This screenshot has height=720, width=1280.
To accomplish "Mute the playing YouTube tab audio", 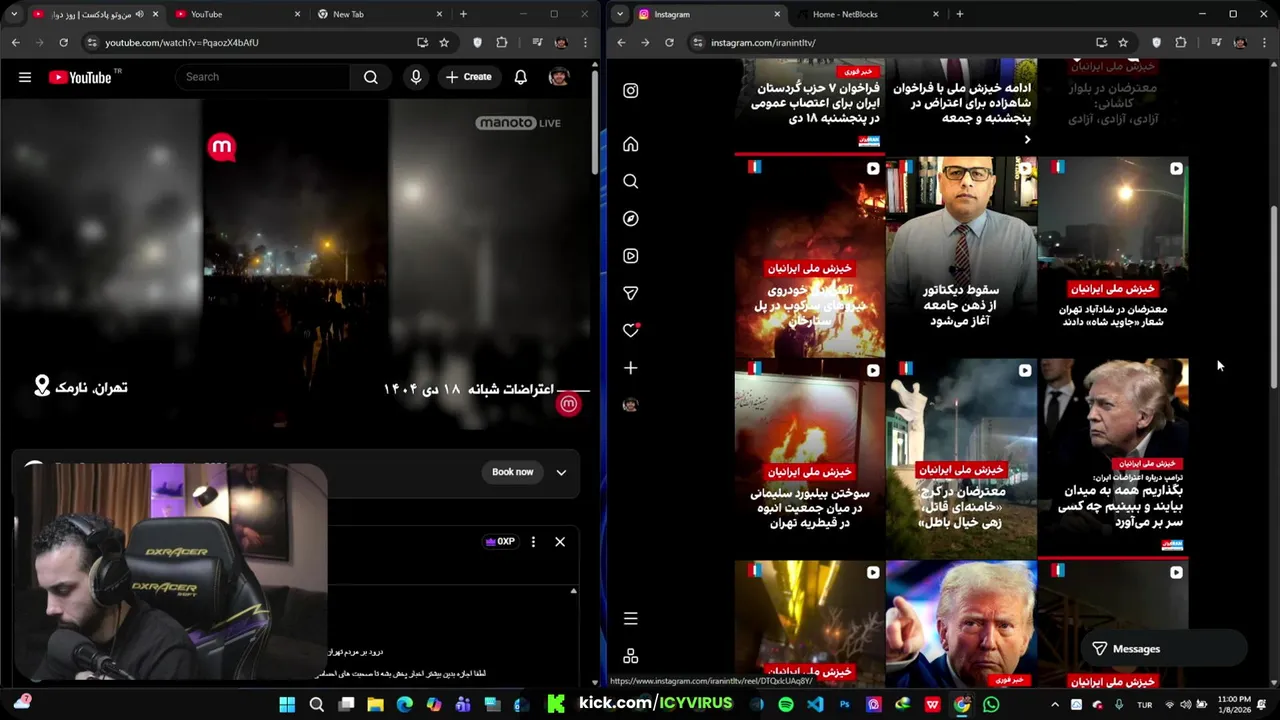I will pos(139,14).
